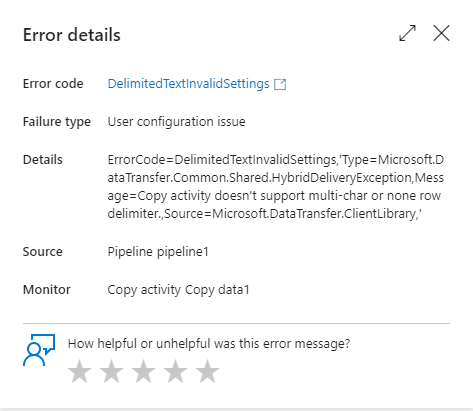
Task: Click the feedback person icon
Action: click(x=39, y=350)
